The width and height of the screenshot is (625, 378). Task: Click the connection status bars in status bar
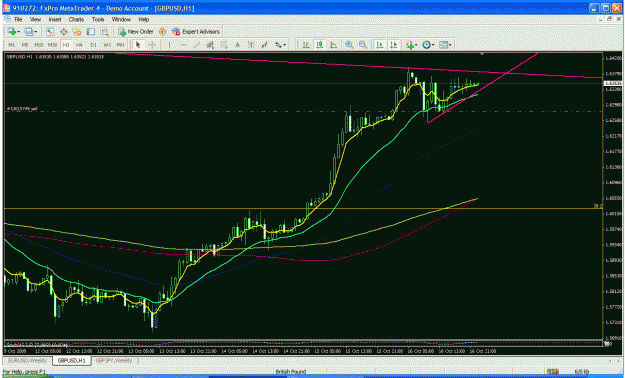(552, 372)
